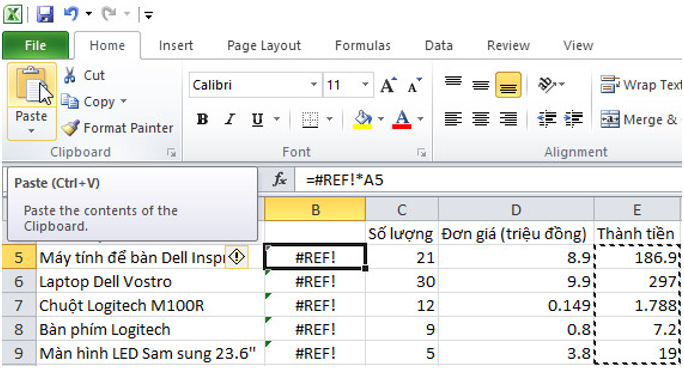Viewport: 684px width, 368px height.
Task: Switch to the Insert tab
Action: click(176, 45)
